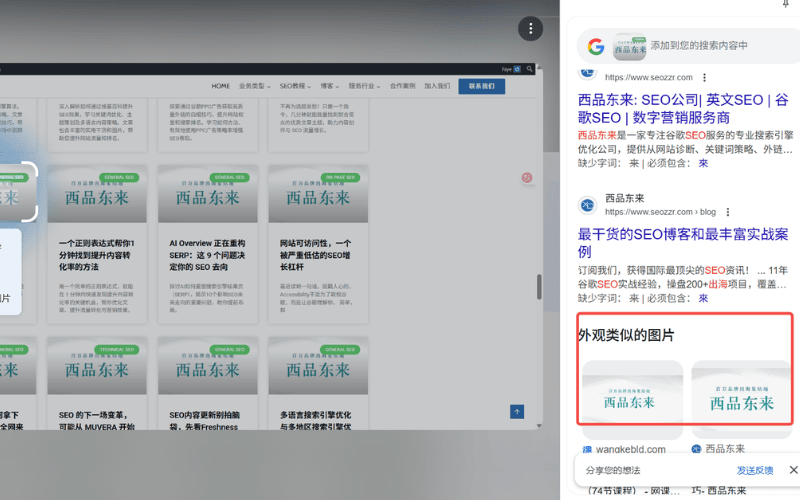This screenshot has width=800, height=500.
Task: Click the scrollbar down arrow of the webpage
Action: point(539,426)
